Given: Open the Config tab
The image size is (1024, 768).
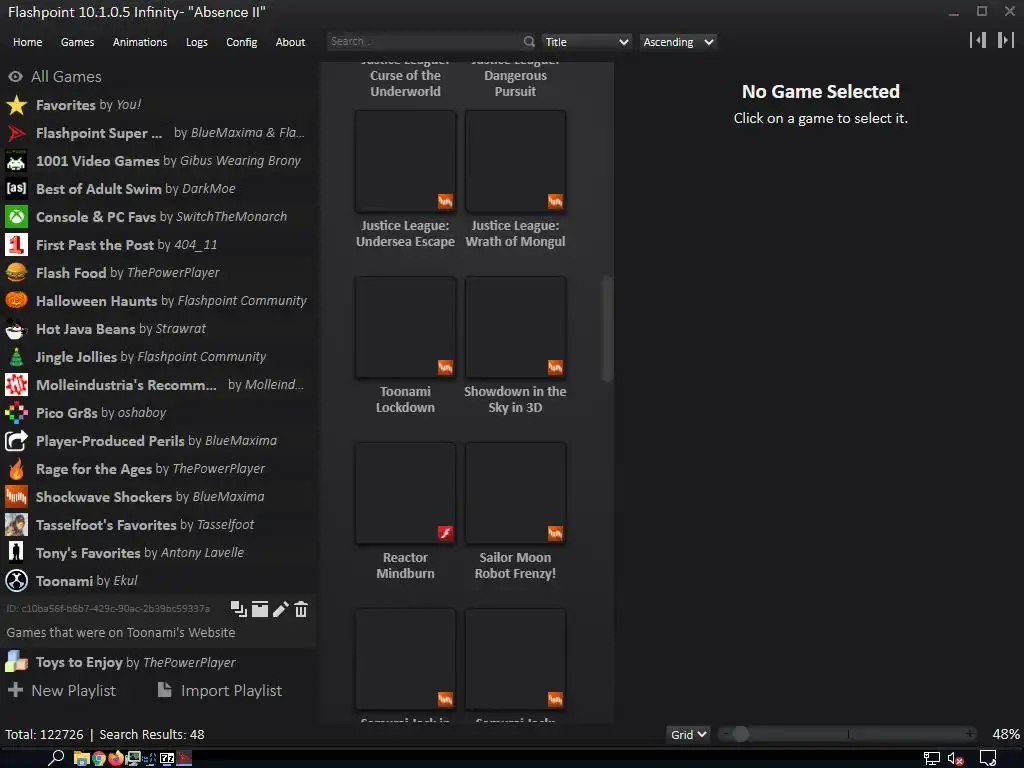Looking at the screenshot, I should (242, 42).
